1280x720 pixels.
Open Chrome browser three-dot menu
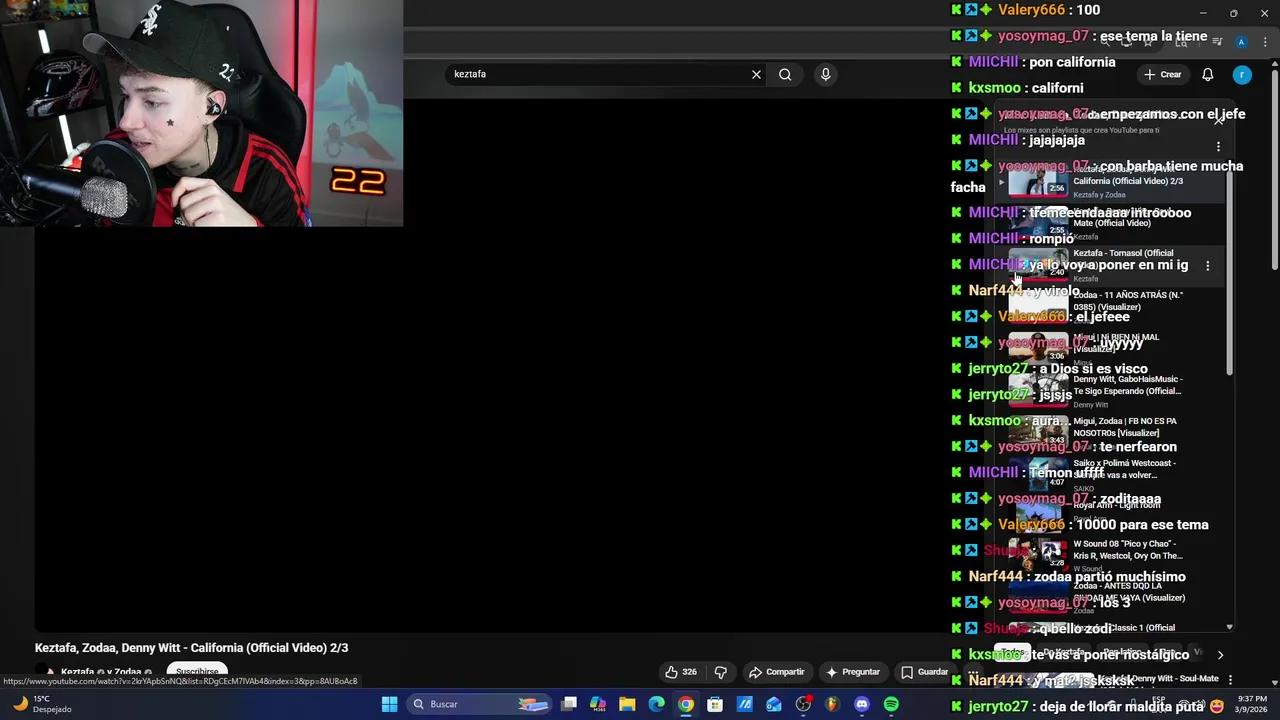point(1266,42)
